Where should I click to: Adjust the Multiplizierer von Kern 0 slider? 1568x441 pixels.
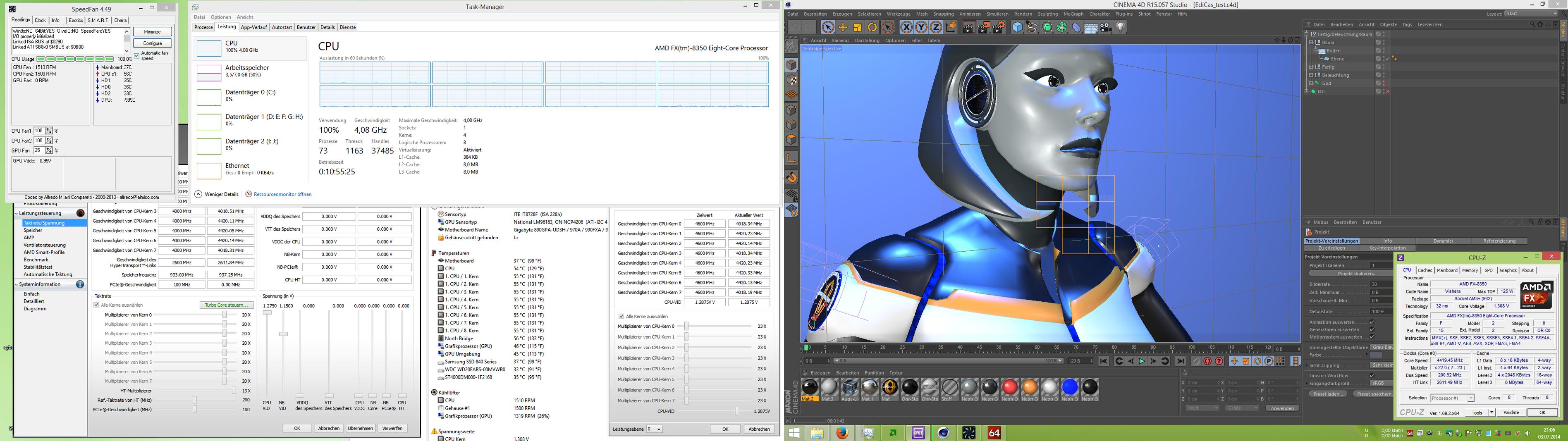[225, 315]
